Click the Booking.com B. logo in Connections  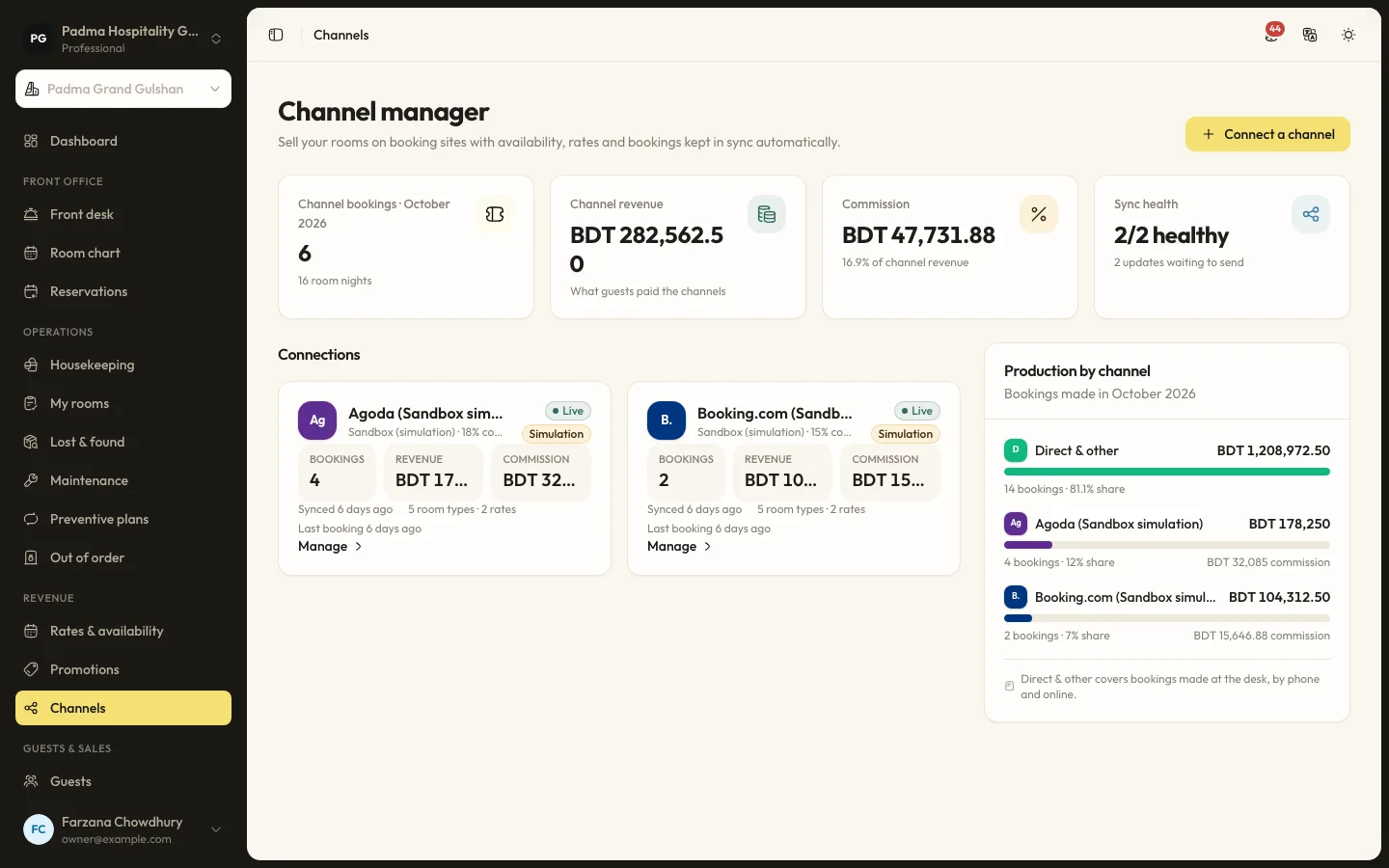coord(667,420)
